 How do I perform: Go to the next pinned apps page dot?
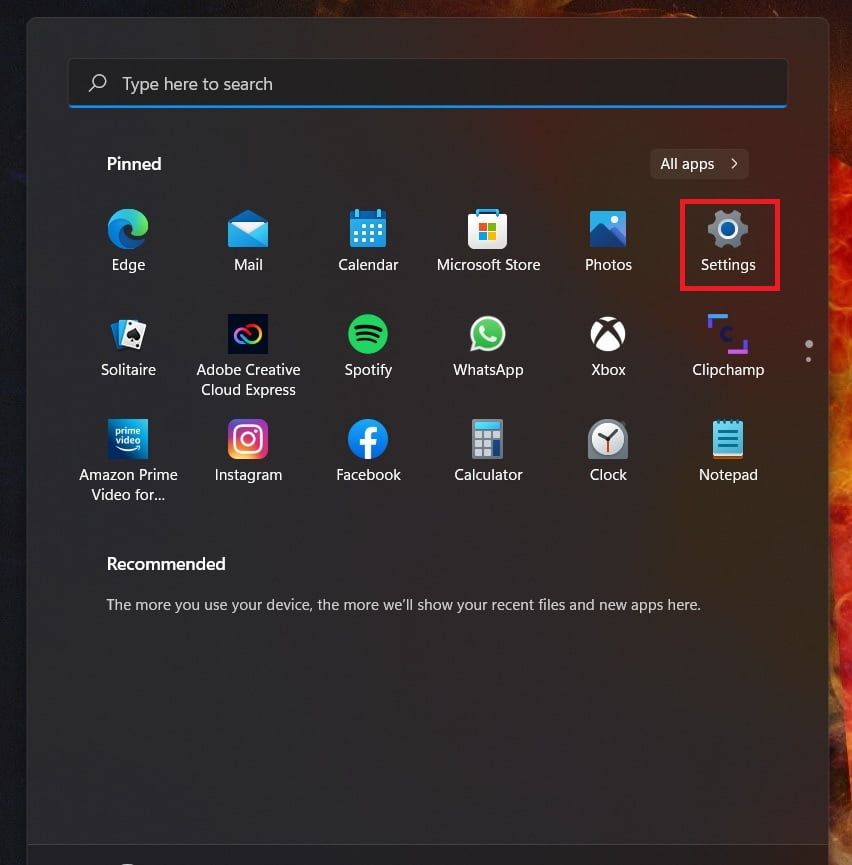point(808,360)
